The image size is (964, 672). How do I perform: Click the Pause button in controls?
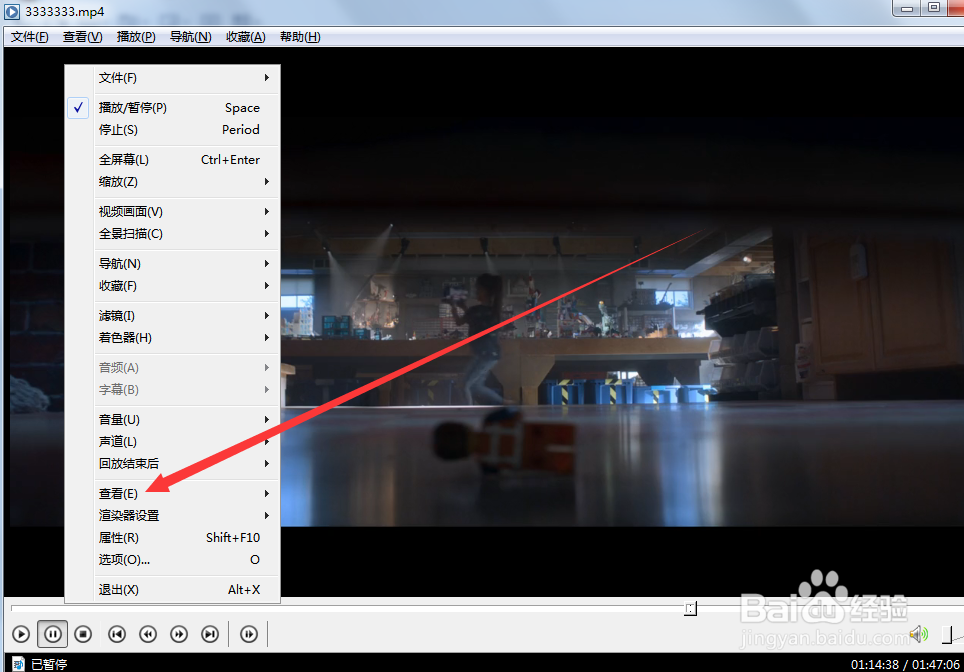pos(53,634)
